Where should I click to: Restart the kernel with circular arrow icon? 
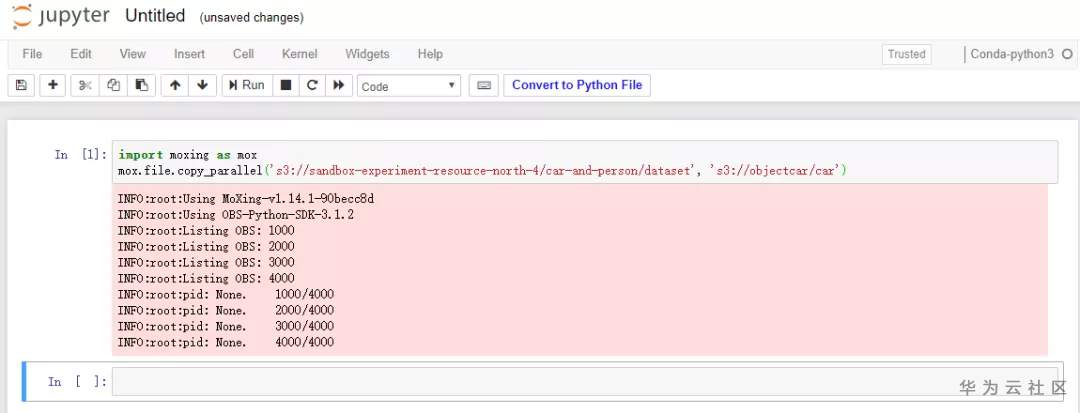tap(312, 86)
